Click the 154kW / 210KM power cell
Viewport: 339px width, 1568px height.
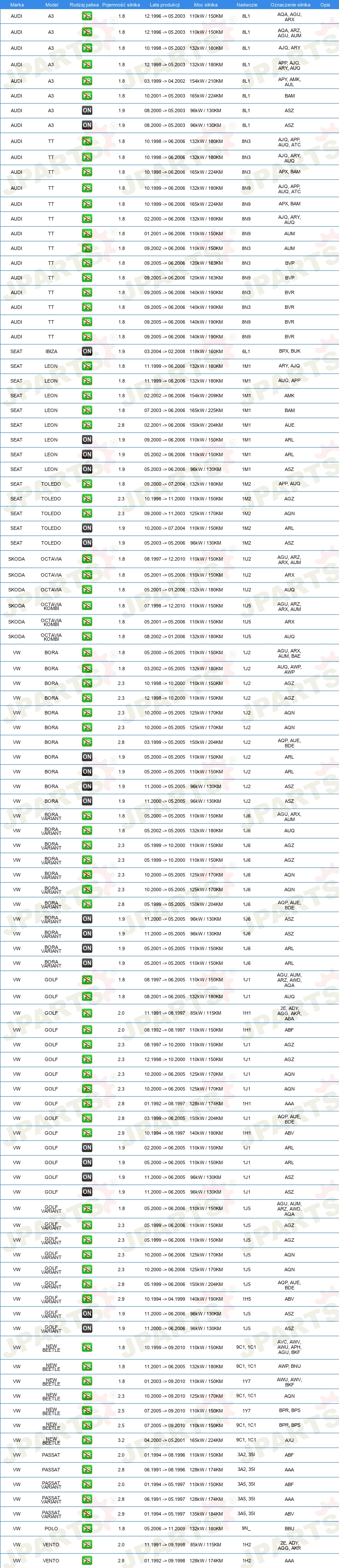(x=206, y=81)
